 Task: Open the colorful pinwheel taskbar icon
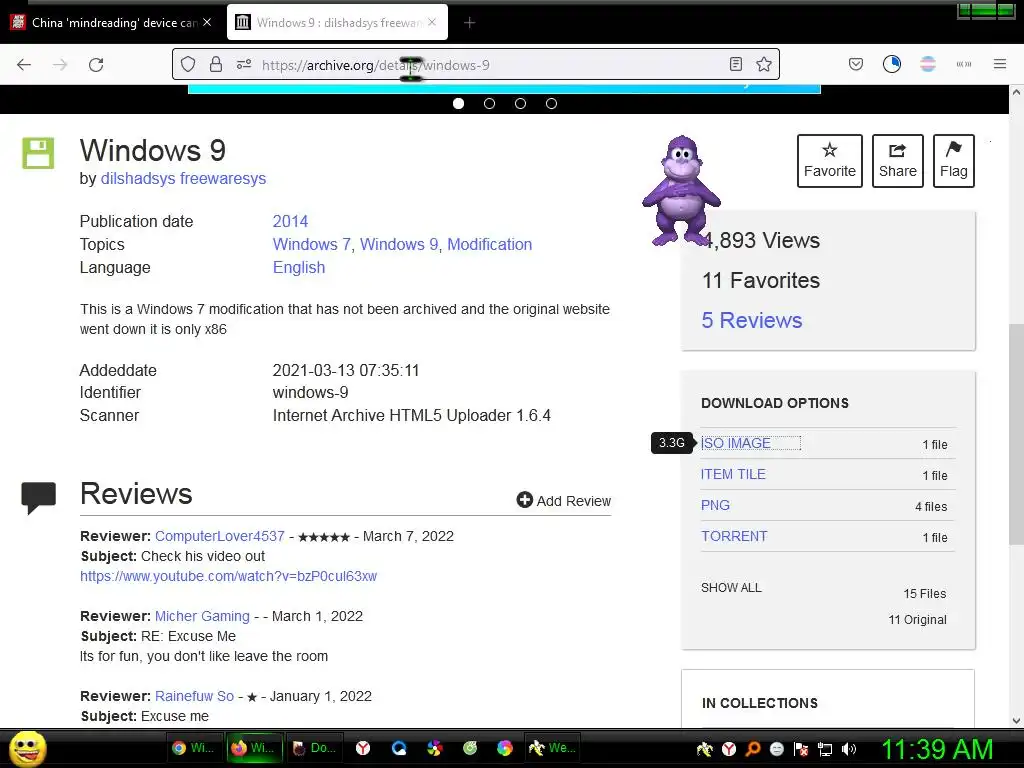[x=434, y=748]
